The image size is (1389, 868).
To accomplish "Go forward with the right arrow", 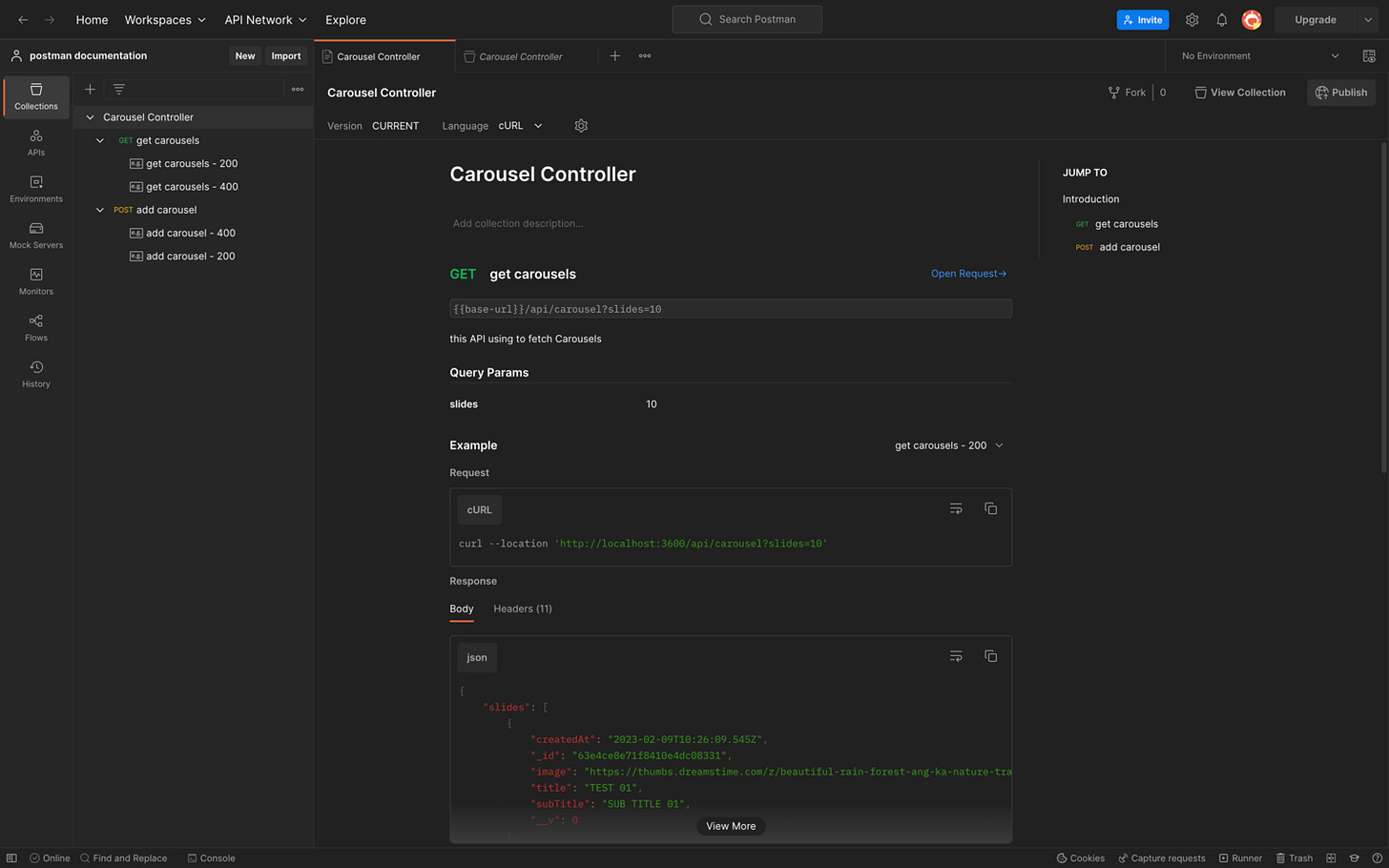I will [50, 19].
